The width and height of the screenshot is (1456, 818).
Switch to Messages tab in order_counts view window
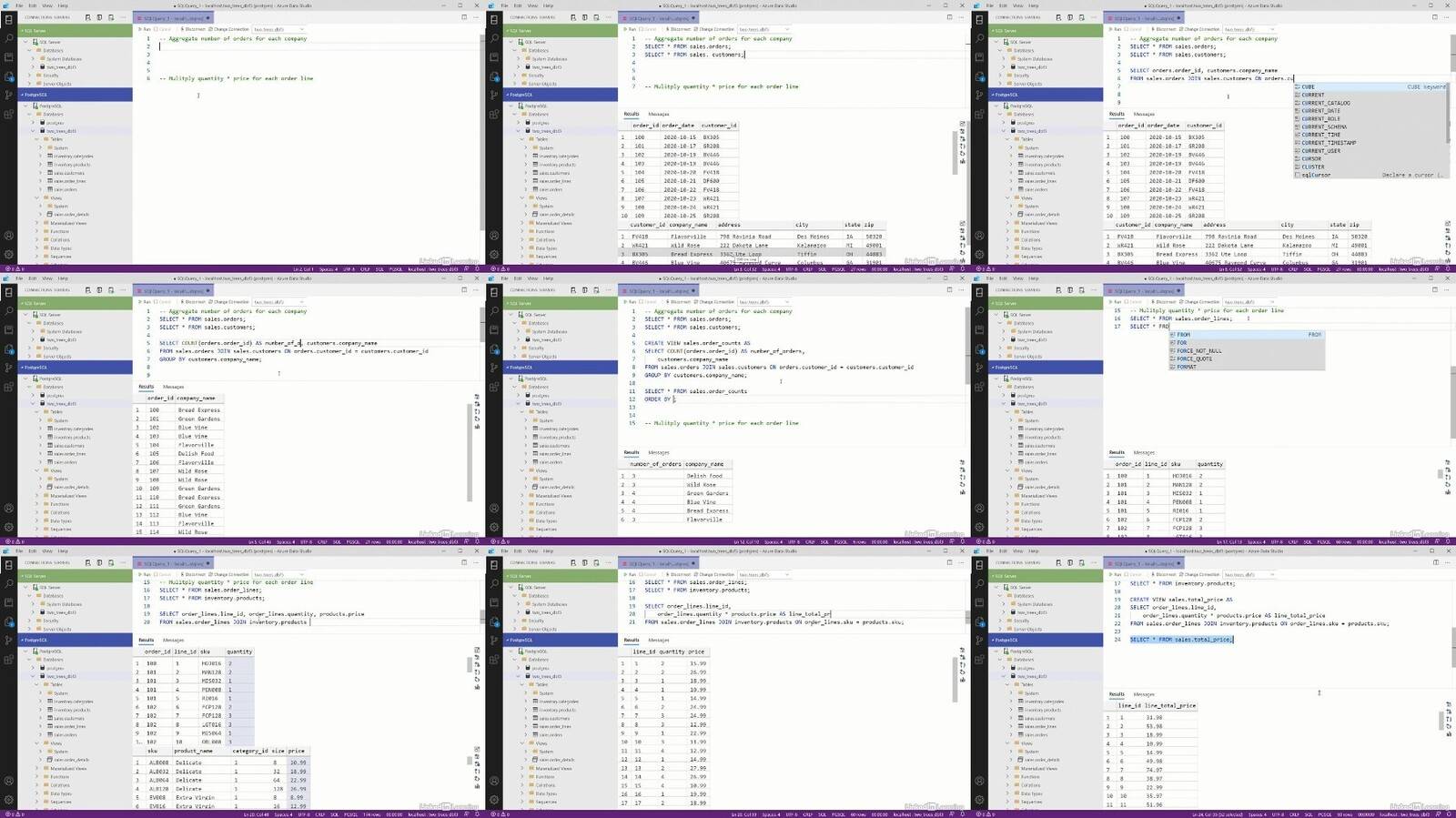(659, 452)
